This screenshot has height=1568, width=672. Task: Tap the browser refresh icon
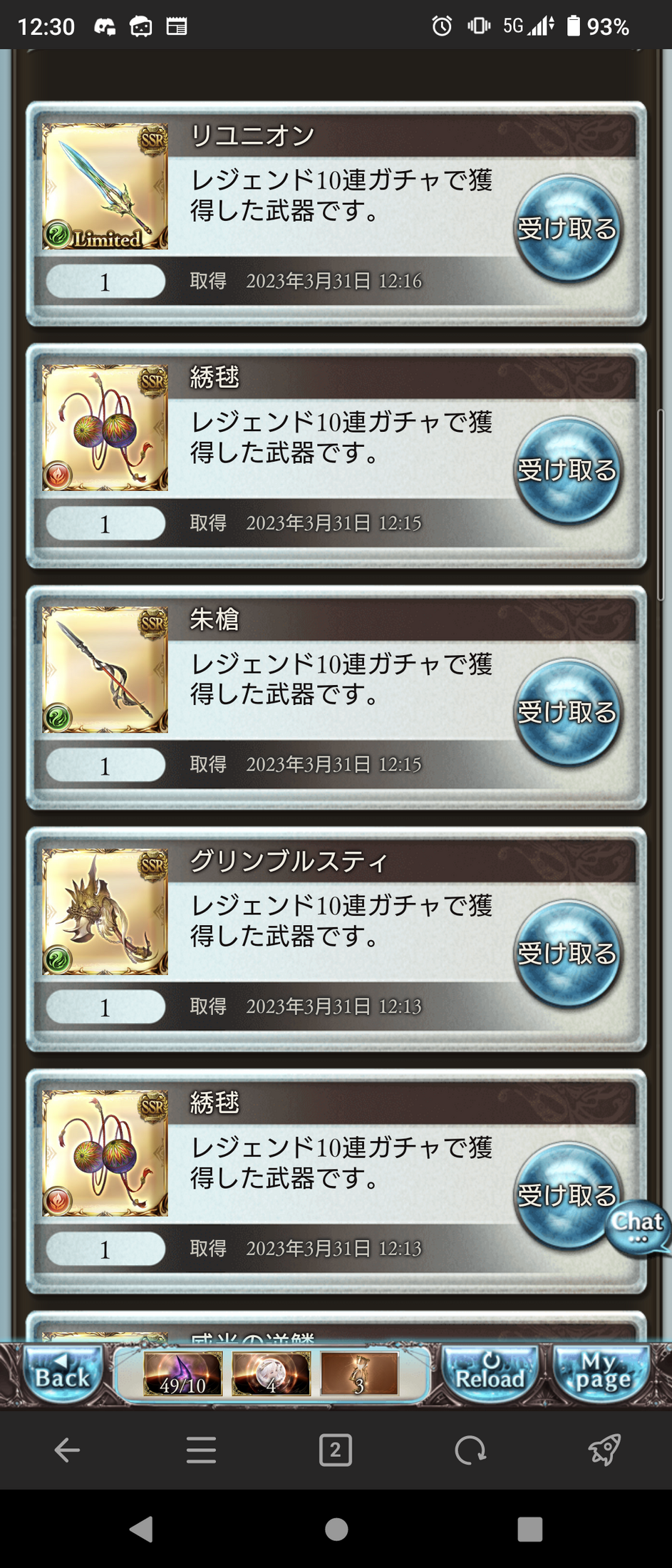coord(470,1450)
